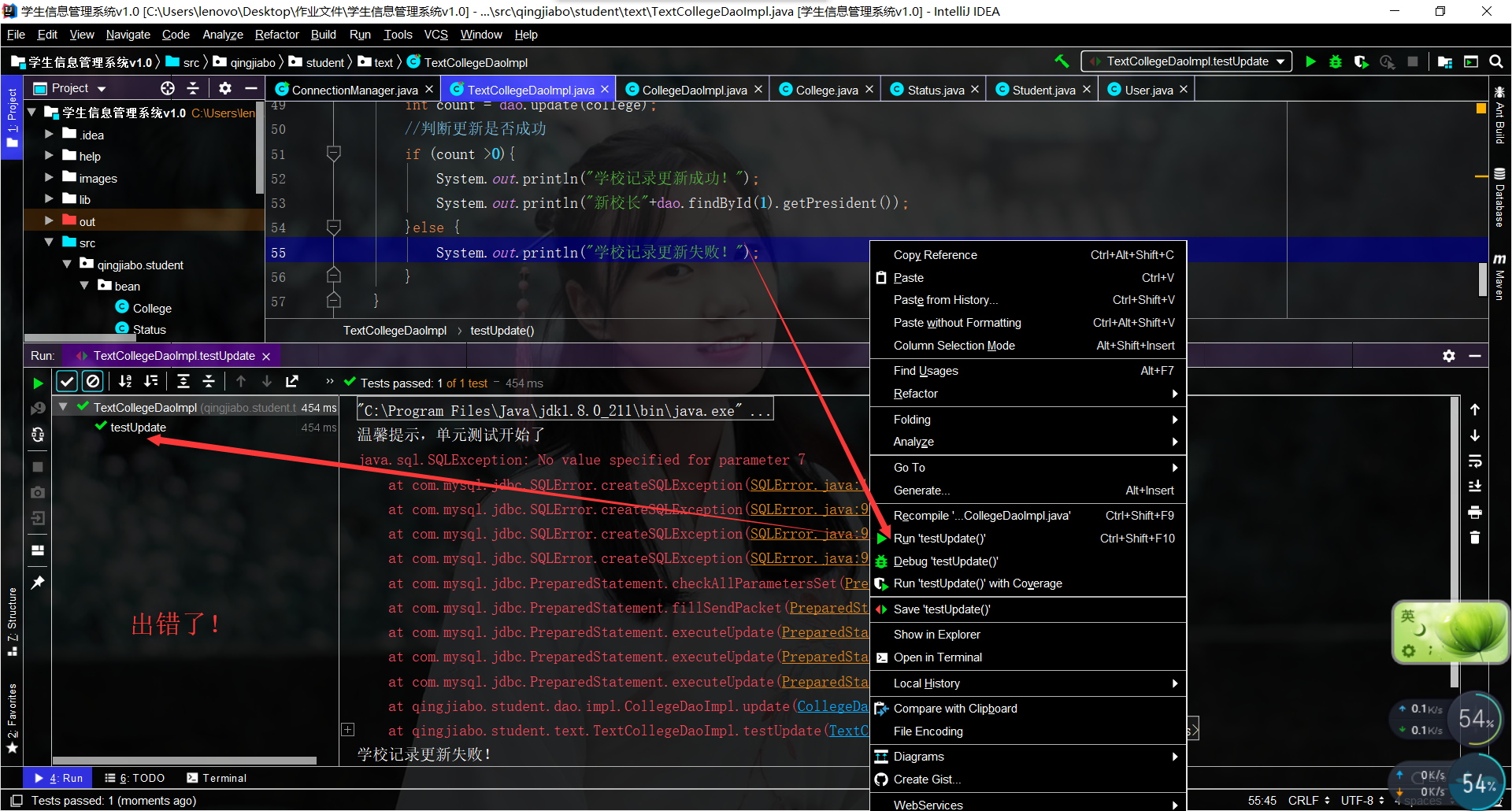Expand the images folder
The height and width of the screenshot is (811, 1512).
tap(49, 177)
